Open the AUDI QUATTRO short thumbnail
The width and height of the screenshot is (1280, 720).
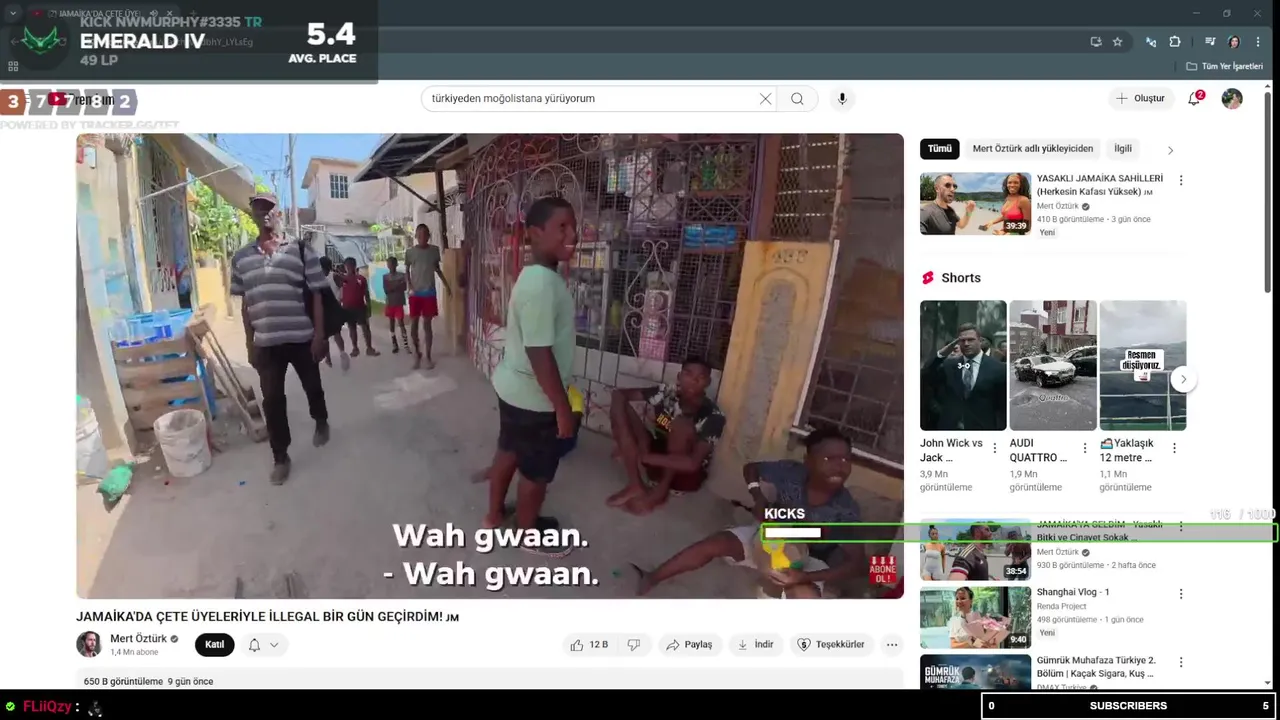[x=1053, y=365]
